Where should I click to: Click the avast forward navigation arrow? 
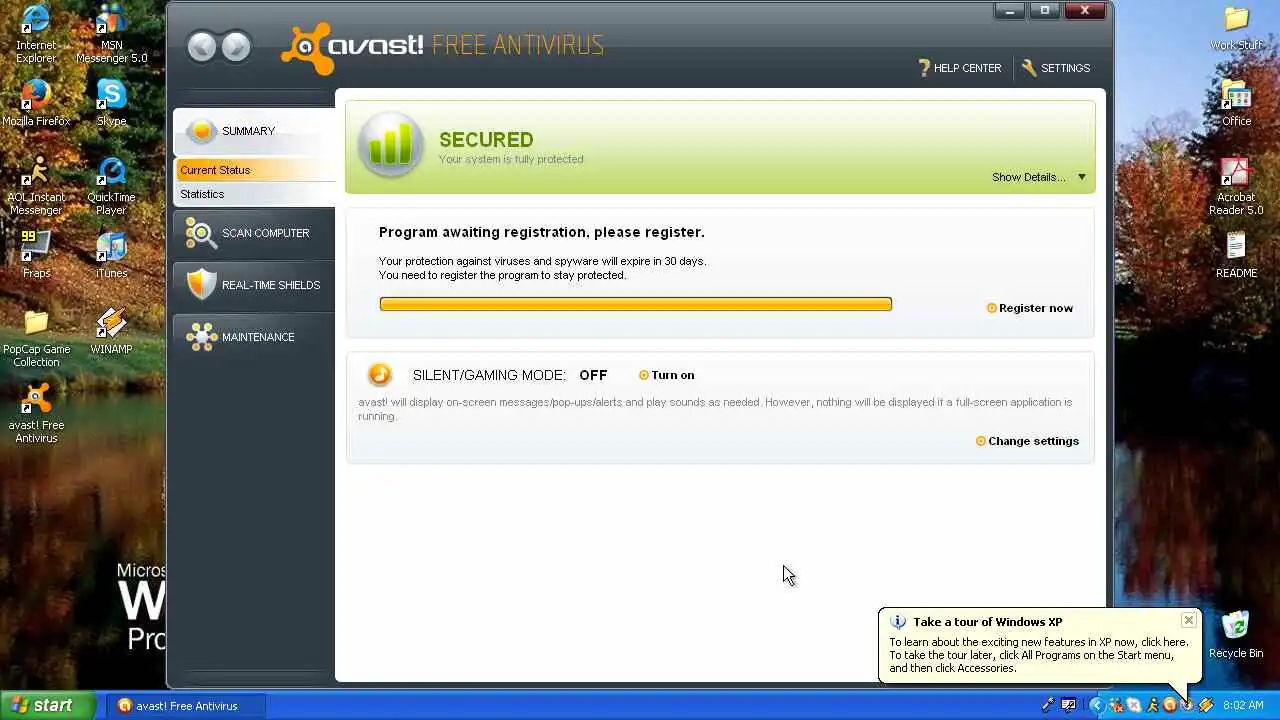[236, 46]
